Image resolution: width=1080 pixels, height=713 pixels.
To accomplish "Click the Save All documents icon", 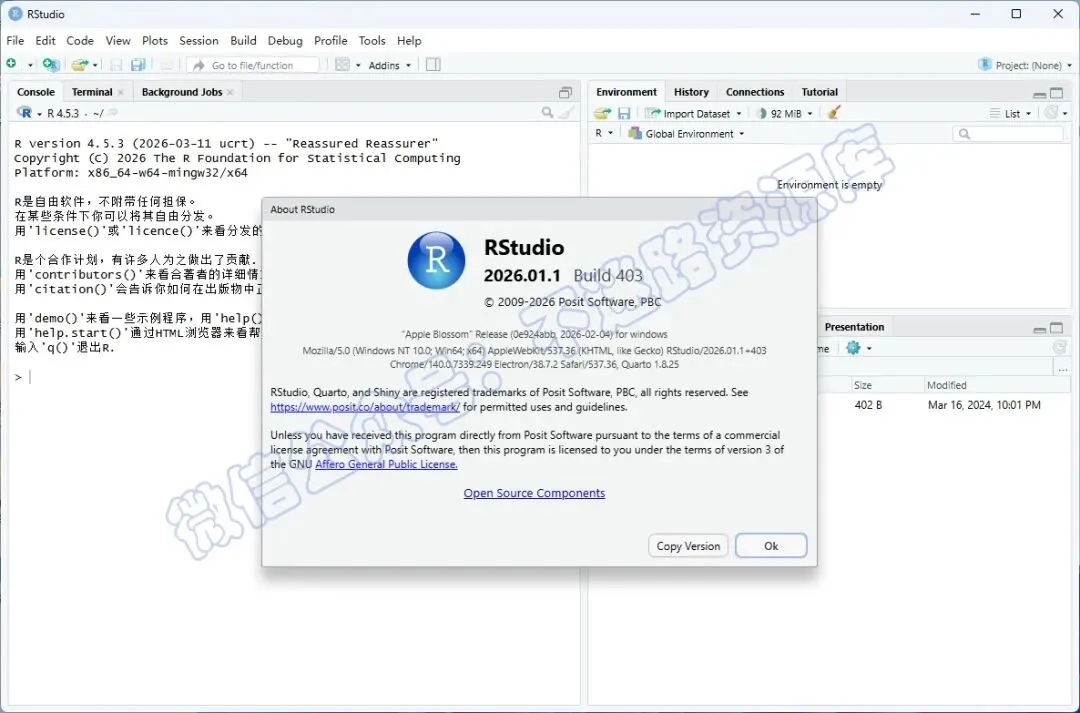I will coord(138,65).
